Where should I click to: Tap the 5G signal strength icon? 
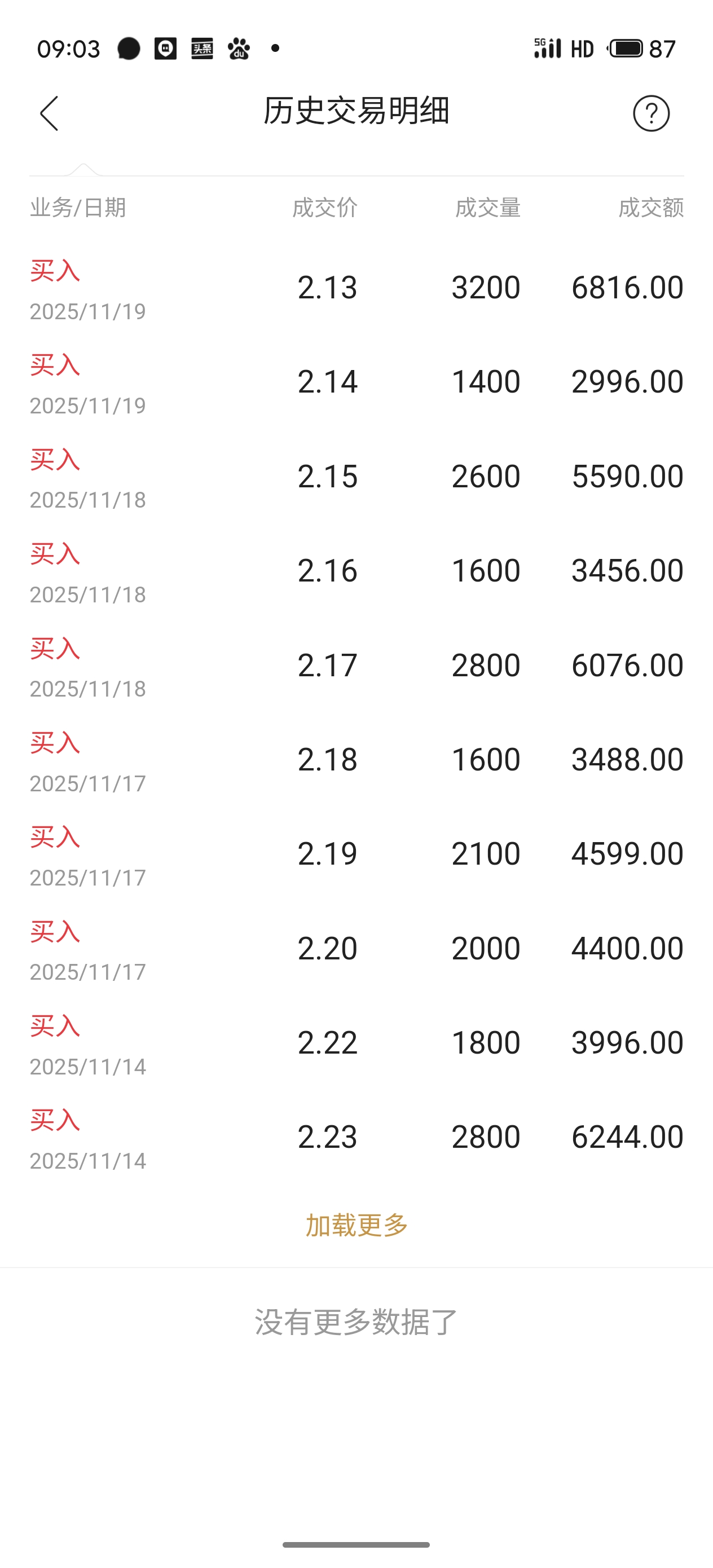(547, 48)
